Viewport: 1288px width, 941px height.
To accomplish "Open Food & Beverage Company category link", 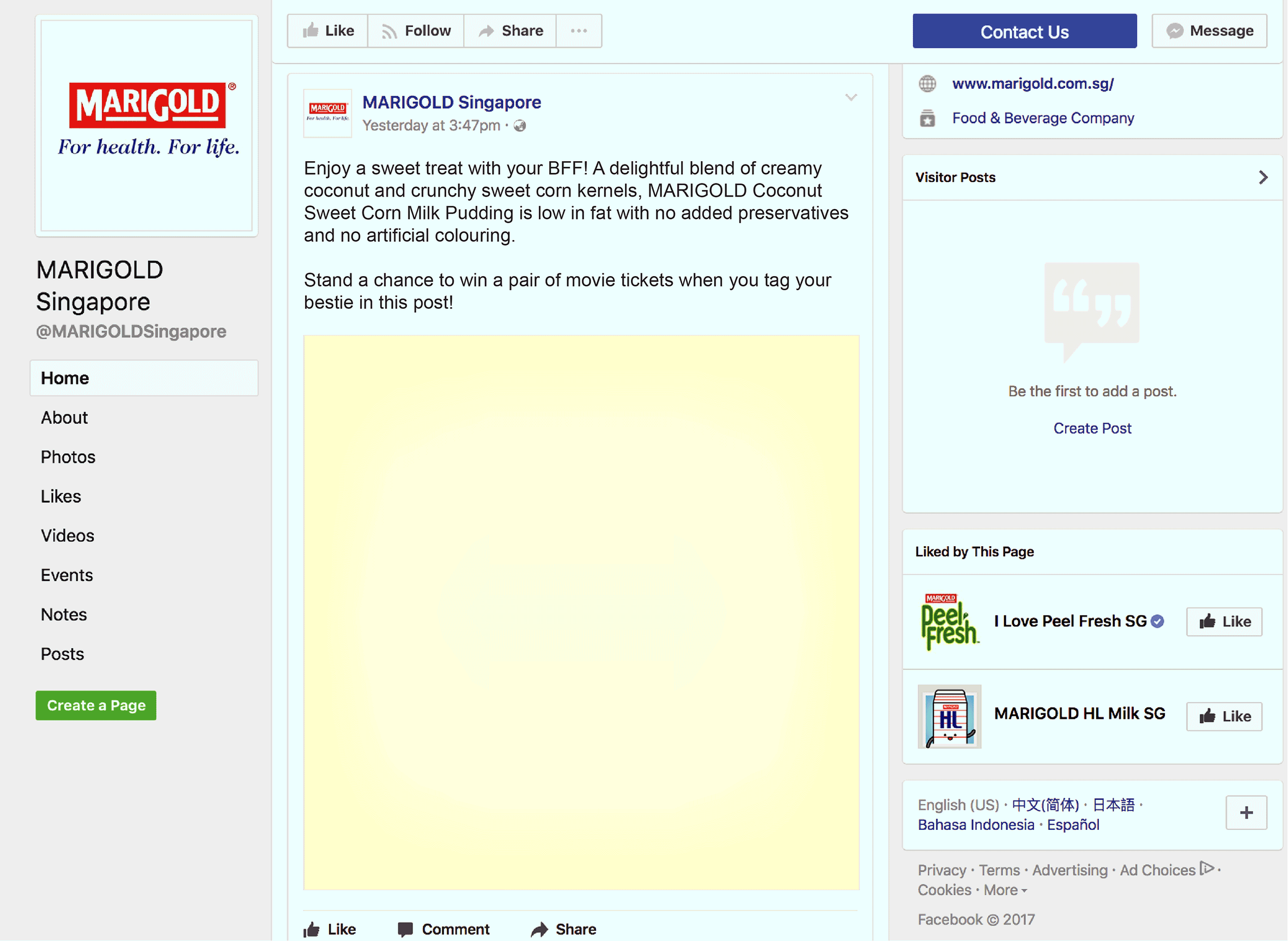I will pos(1043,118).
